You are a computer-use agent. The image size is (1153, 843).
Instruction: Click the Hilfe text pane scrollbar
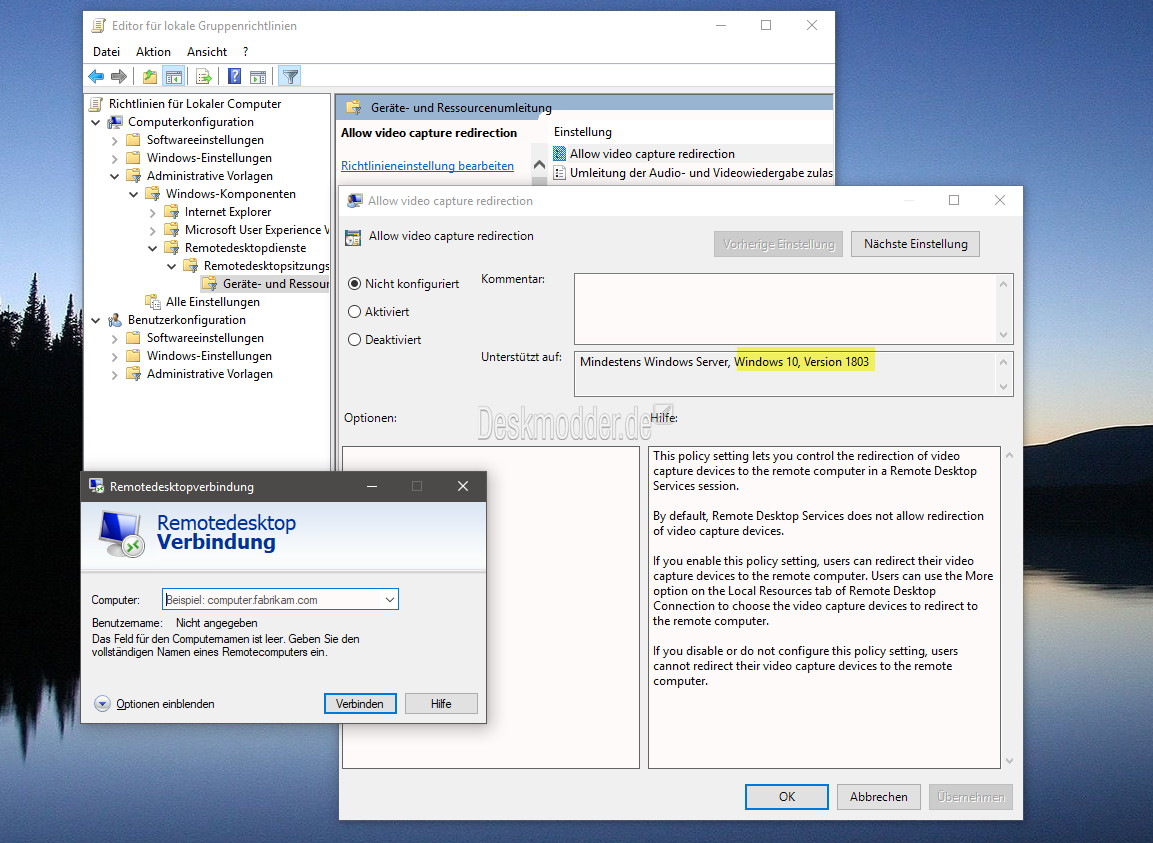[x=1009, y=608]
